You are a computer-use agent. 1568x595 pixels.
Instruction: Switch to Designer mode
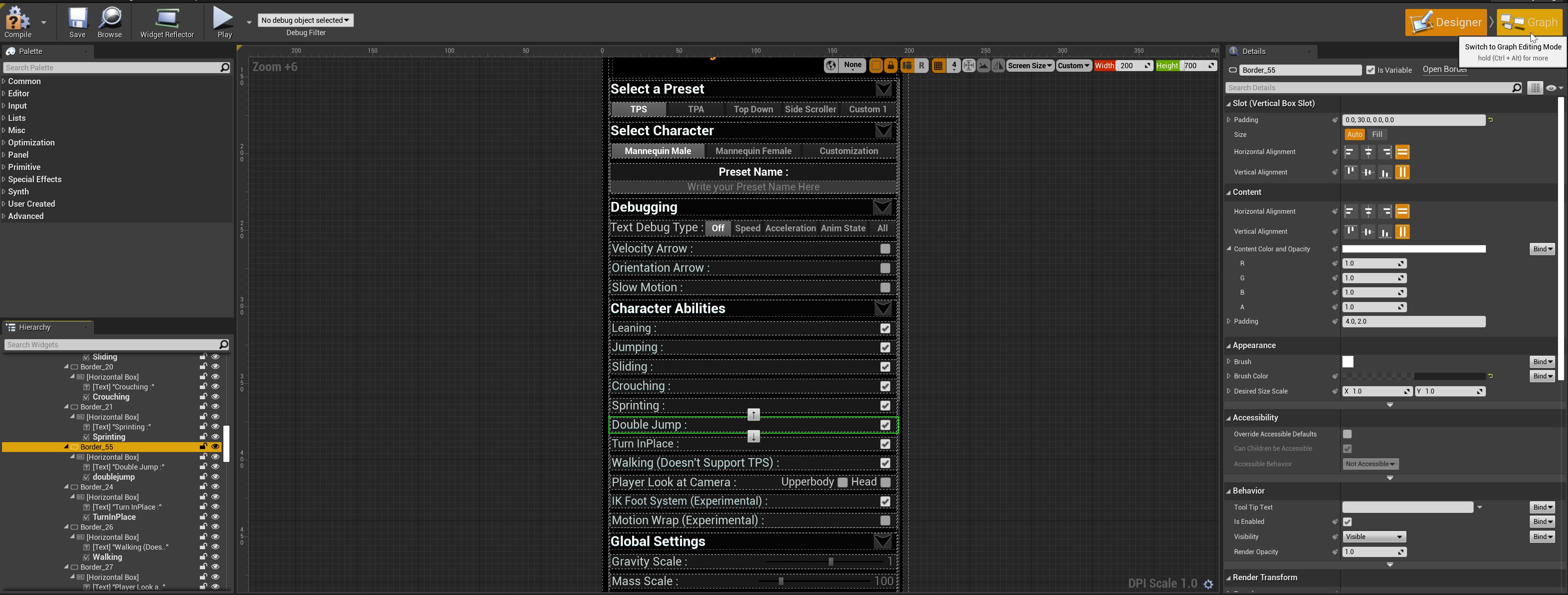point(1446,22)
